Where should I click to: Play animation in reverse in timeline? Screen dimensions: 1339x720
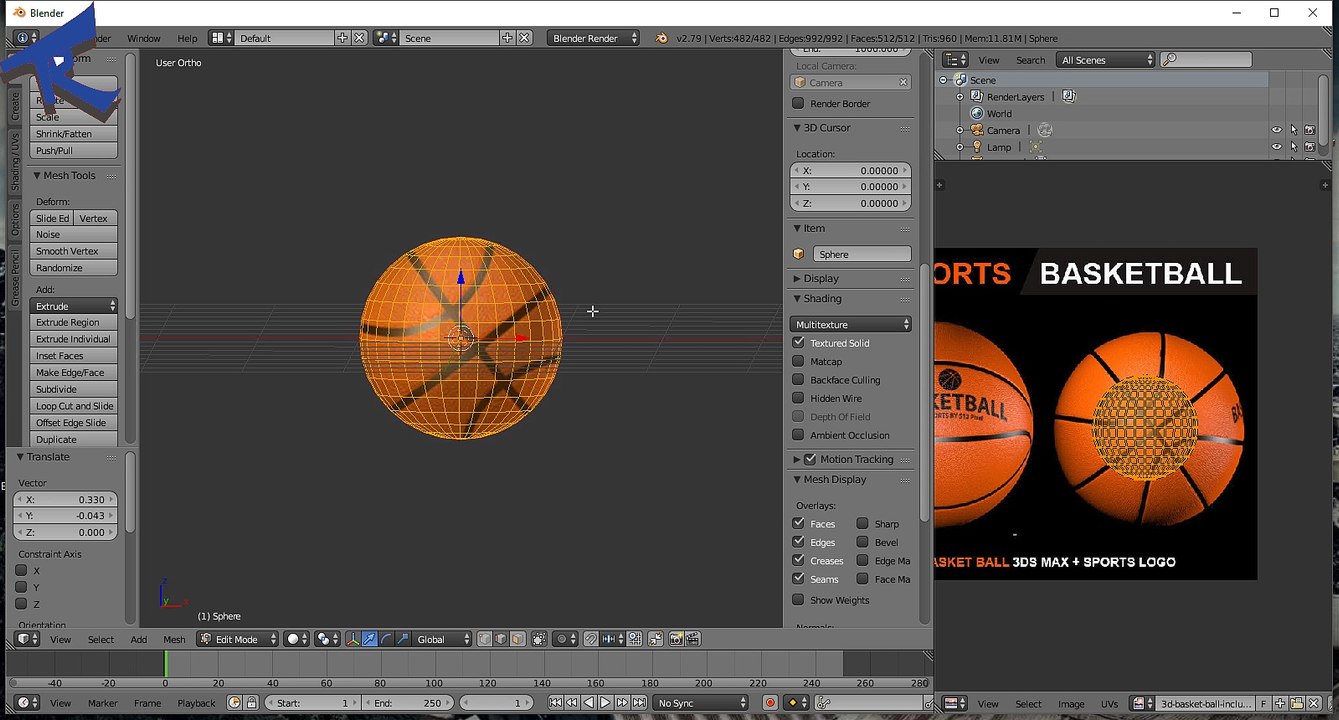pyautogui.click(x=589, y=703)
